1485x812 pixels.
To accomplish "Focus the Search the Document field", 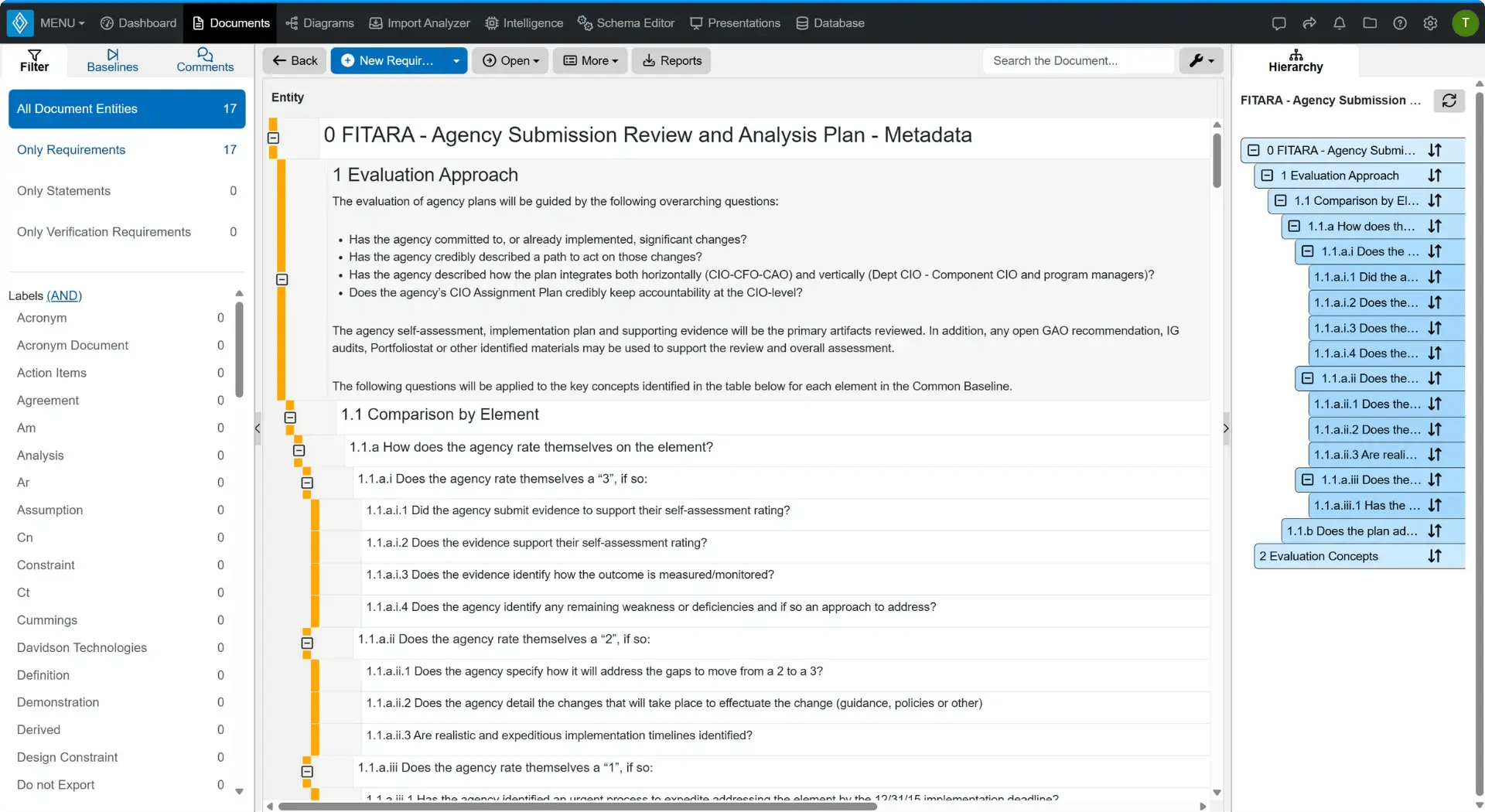I will pyautogui.click(x=1078, y=60).
